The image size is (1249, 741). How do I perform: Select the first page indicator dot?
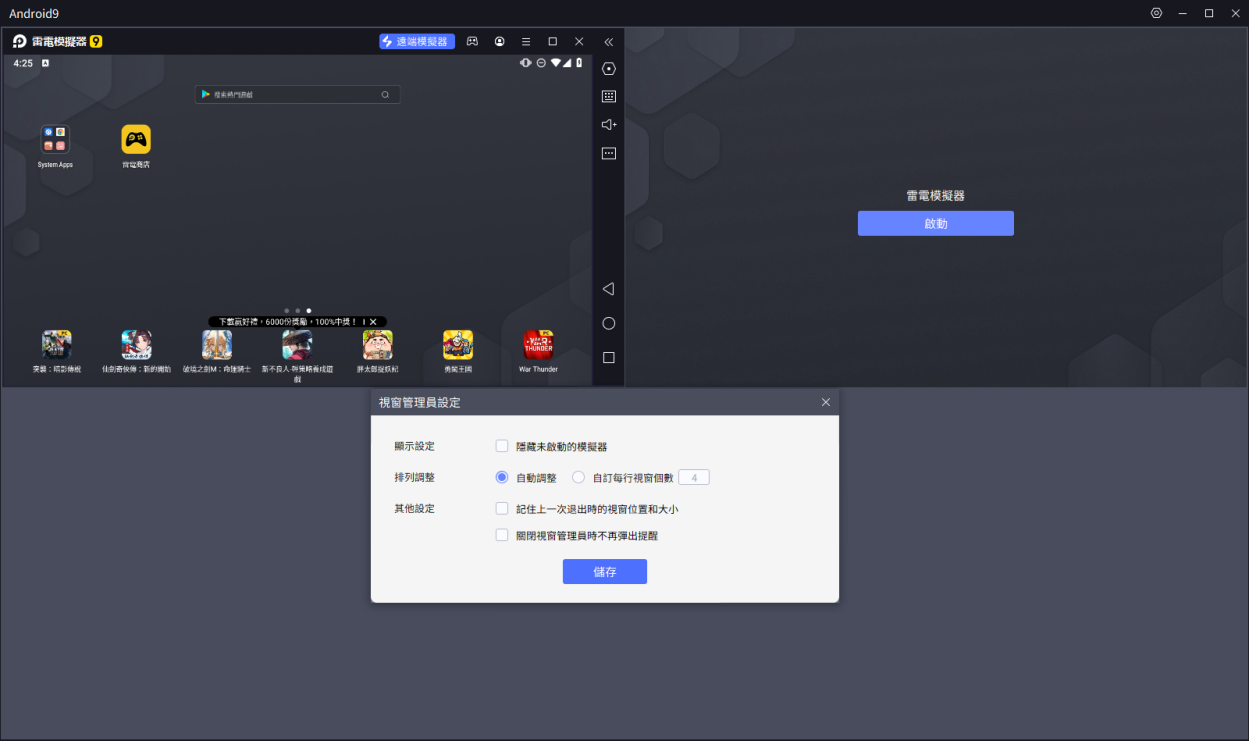(x=286, y=311)
